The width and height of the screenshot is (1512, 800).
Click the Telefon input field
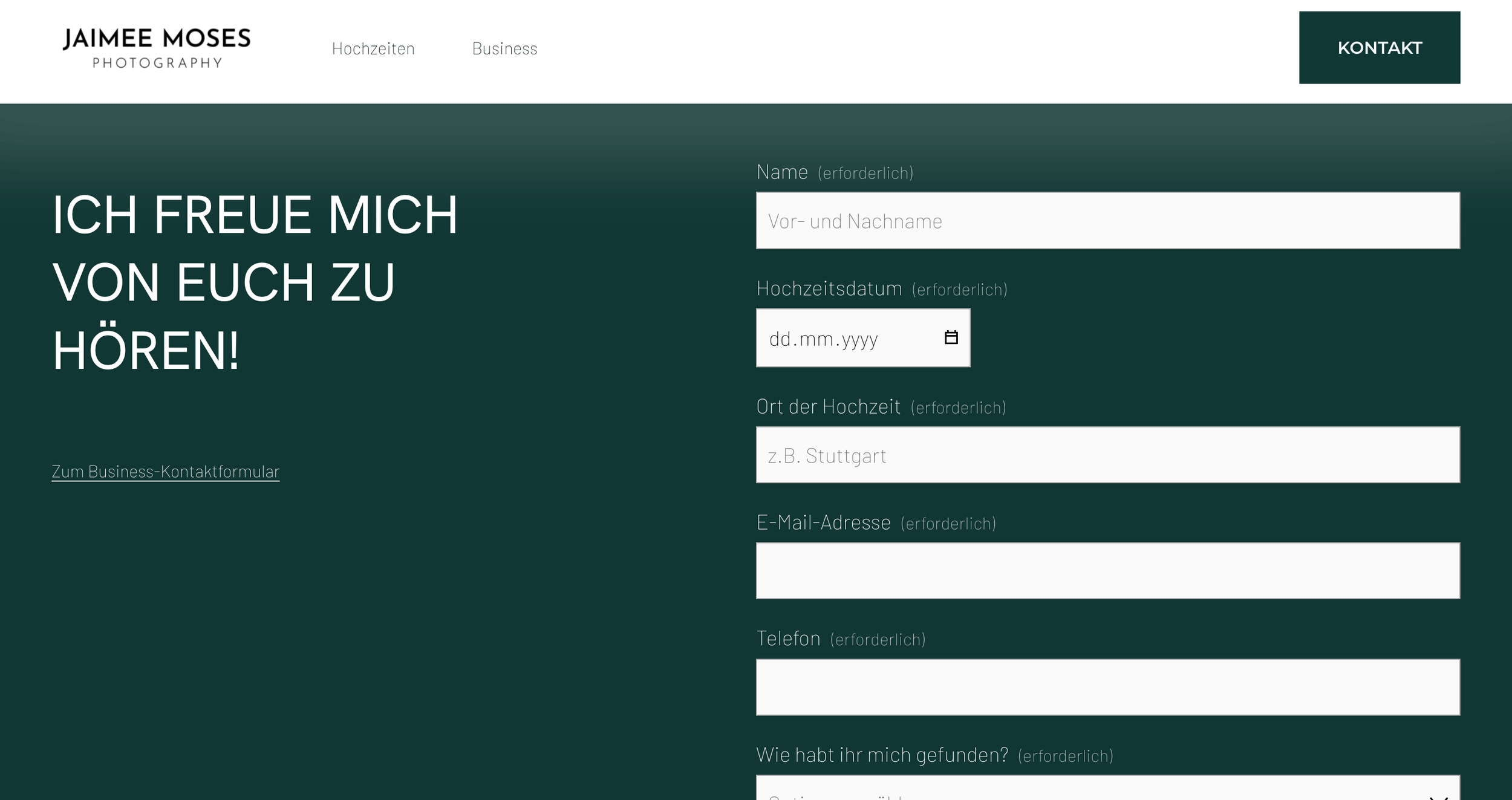tap(1107, 687)
